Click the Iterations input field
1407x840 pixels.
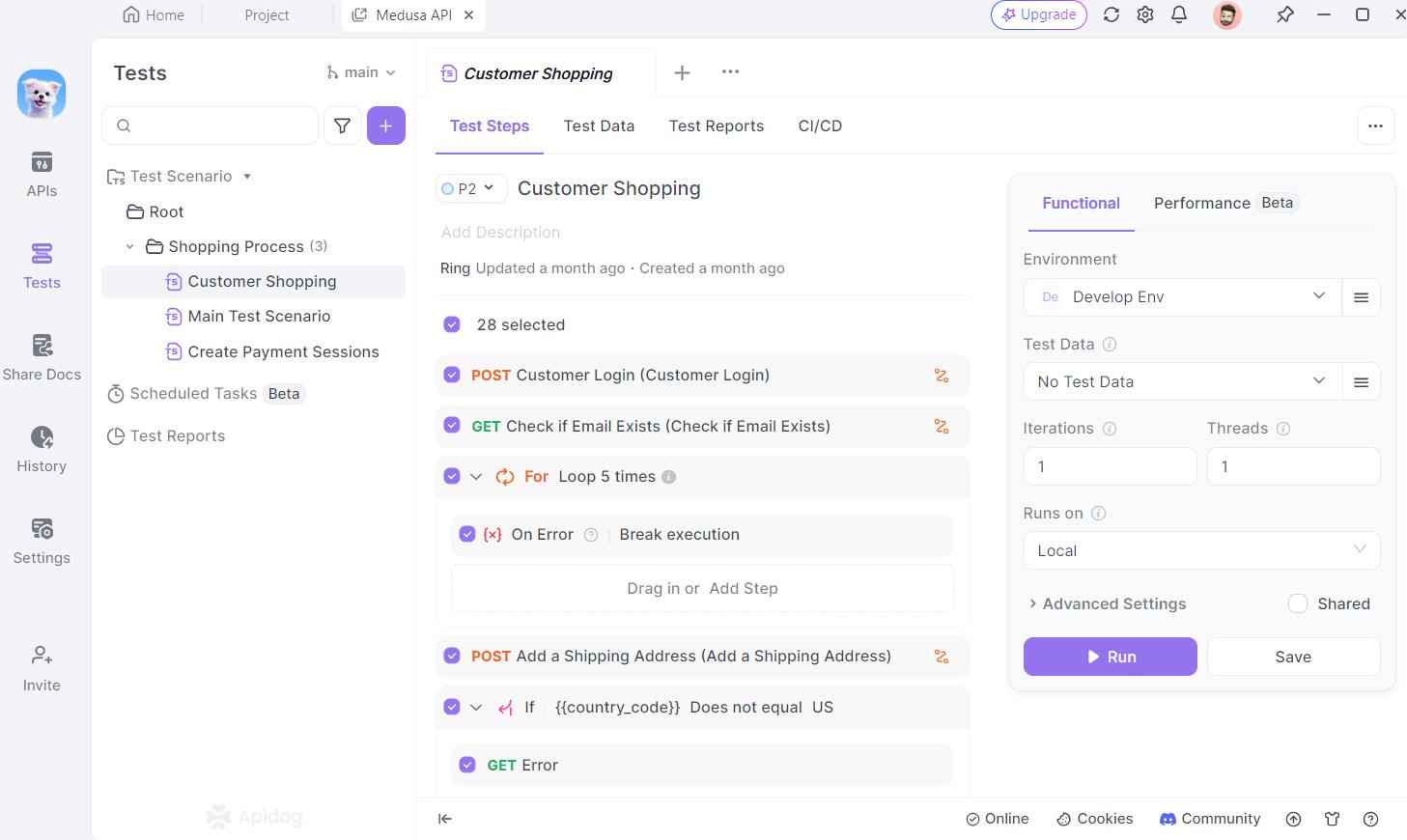click(1110, 466)
